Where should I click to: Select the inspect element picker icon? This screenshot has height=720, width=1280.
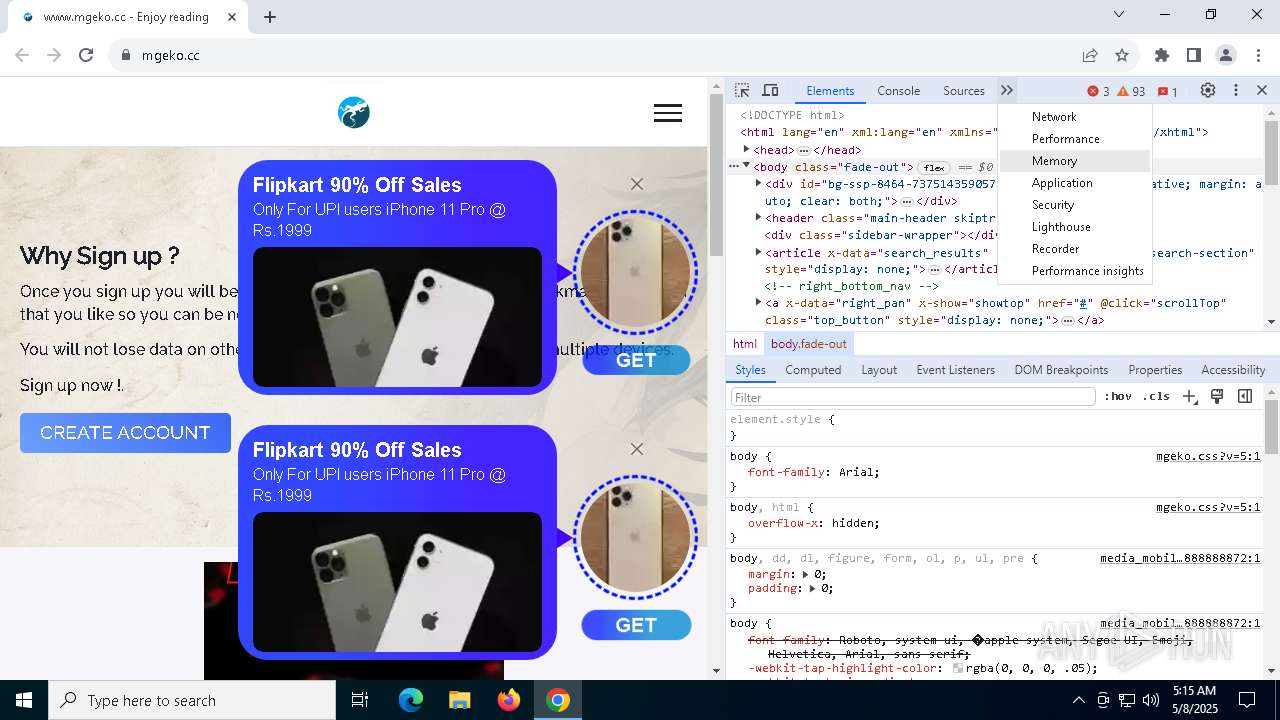(x=742, y=91)
